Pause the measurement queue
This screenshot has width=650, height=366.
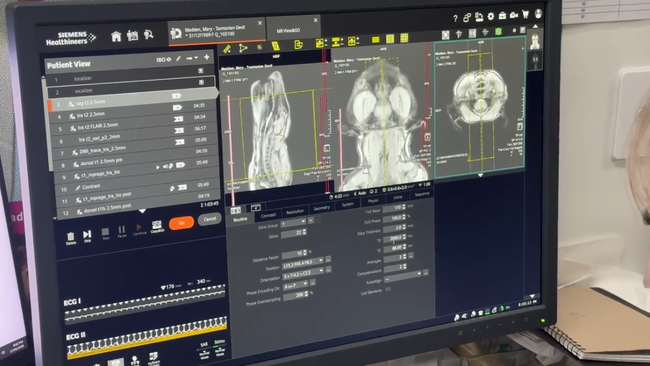tap(122, 231)
